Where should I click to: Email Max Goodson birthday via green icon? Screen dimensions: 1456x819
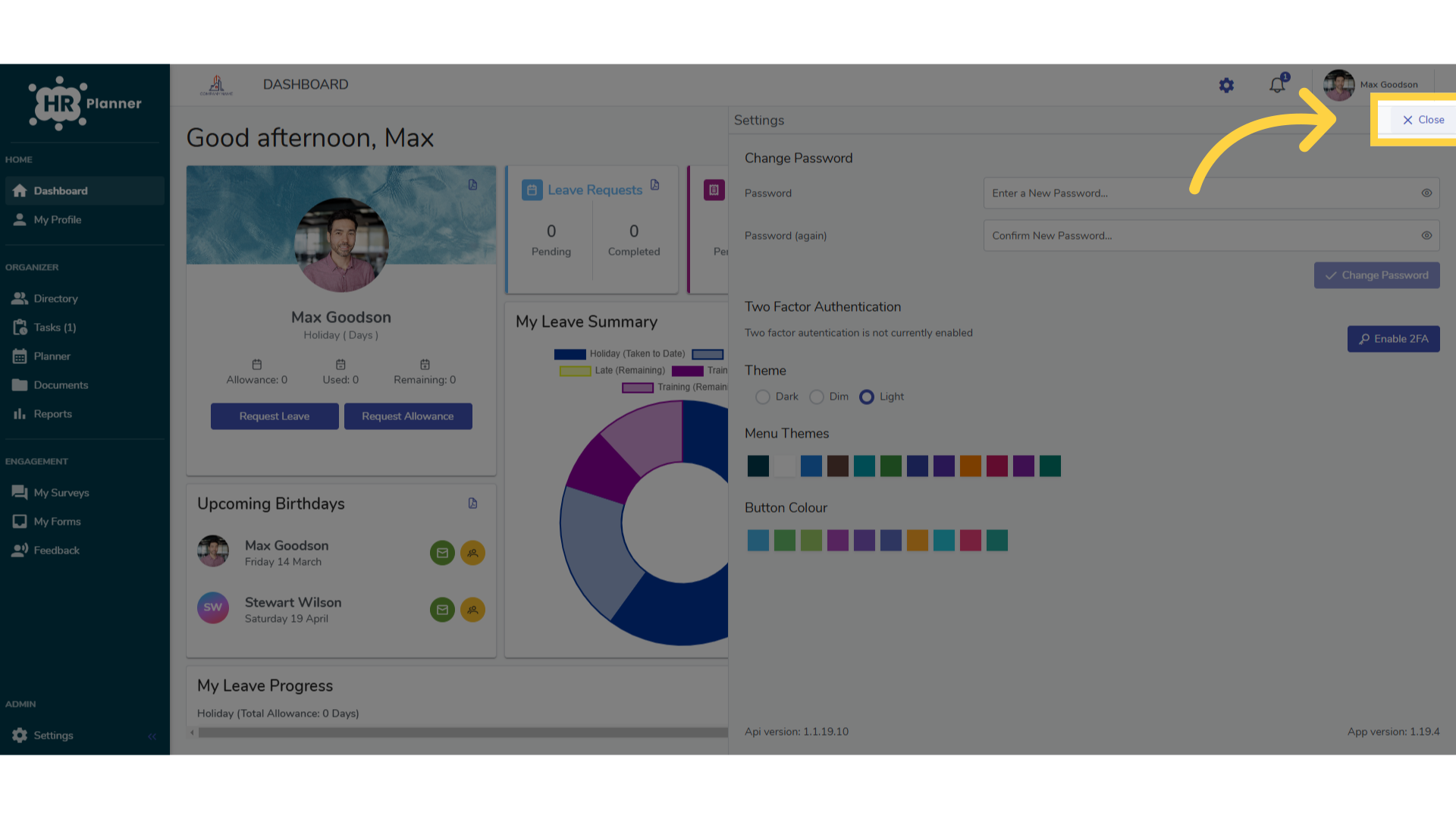pos(442,553)
